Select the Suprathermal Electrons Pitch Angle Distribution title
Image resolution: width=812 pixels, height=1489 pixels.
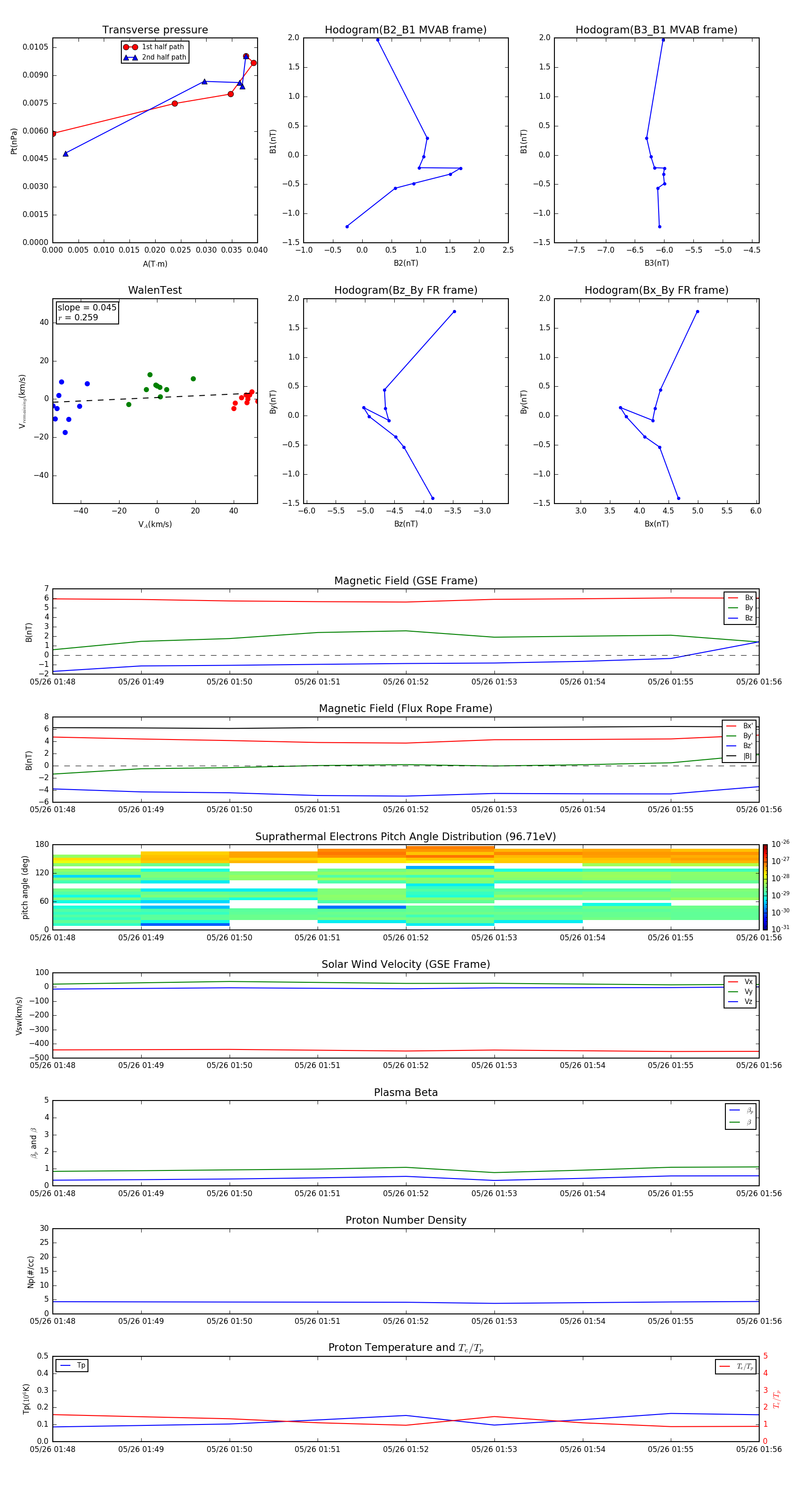(x=406, y=837)
